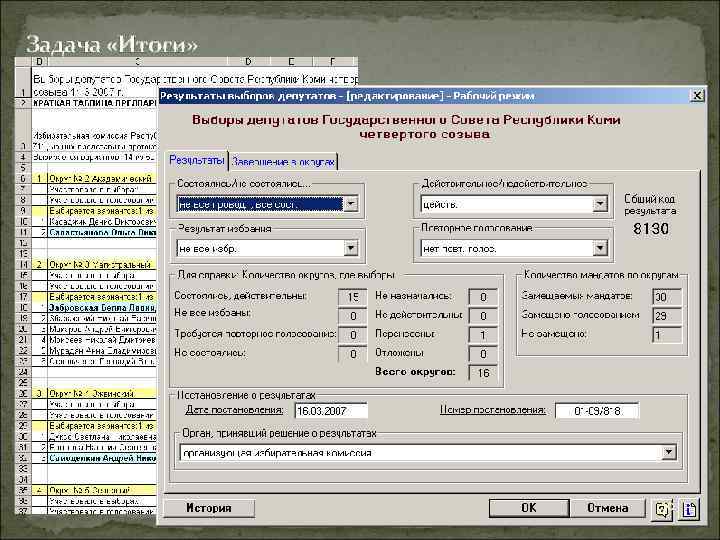The width and height of the screenshot is (720, 540).
Task: Click the Номер постановления input field
Action: click(596, 411)
